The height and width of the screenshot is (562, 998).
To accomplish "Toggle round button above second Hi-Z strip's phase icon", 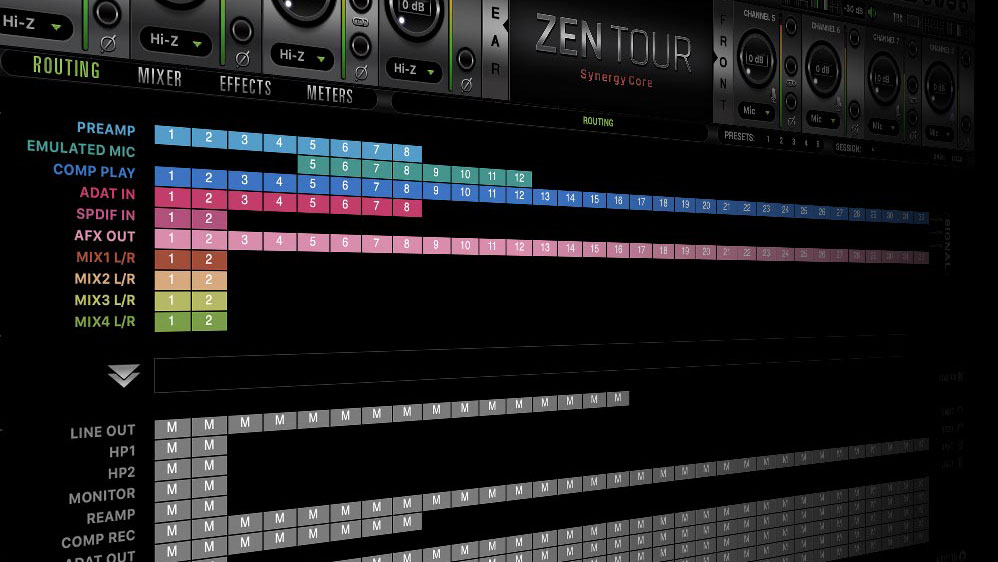I will 242,30.
